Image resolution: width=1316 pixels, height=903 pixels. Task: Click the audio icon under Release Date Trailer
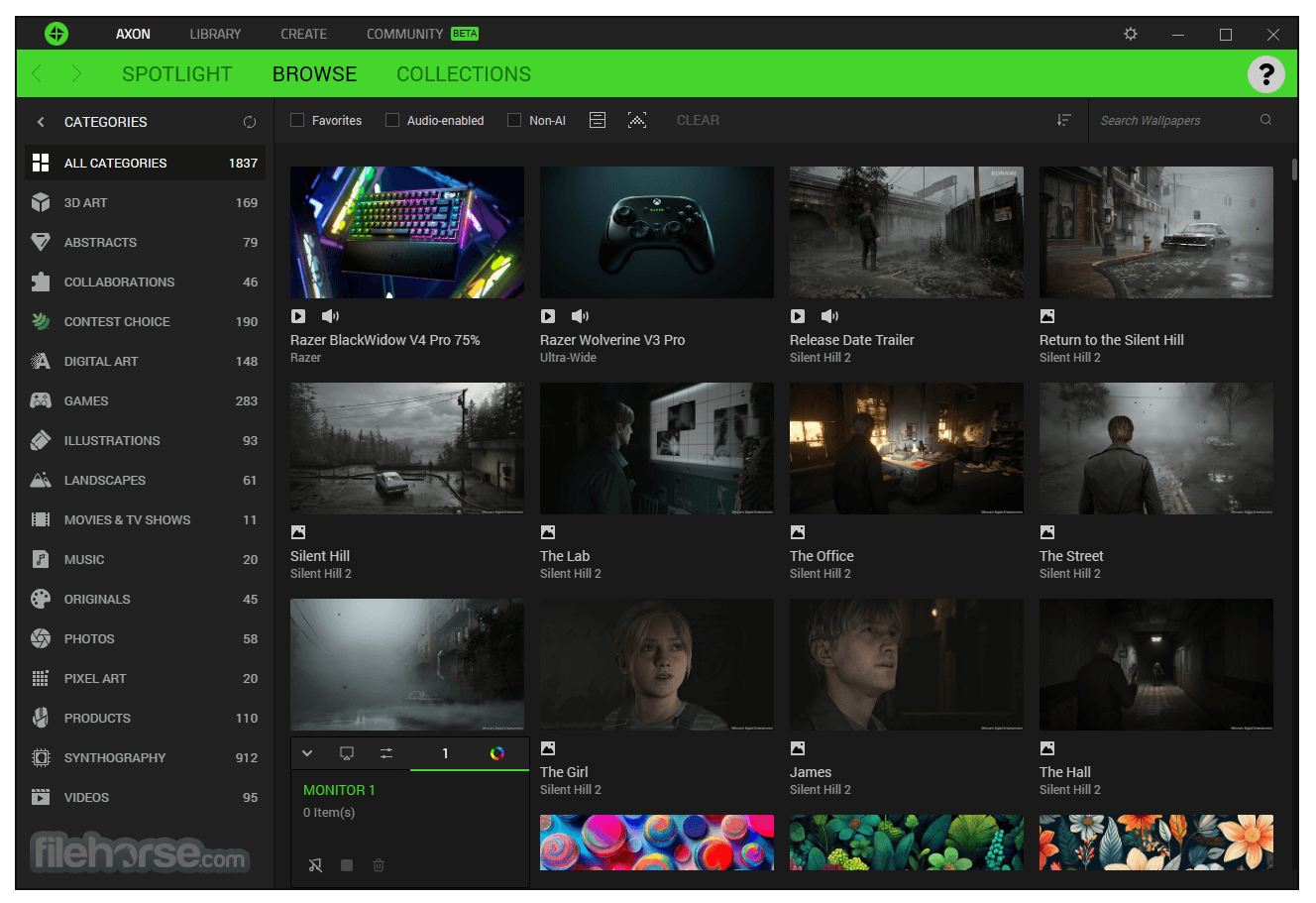(x=829, y=316)
